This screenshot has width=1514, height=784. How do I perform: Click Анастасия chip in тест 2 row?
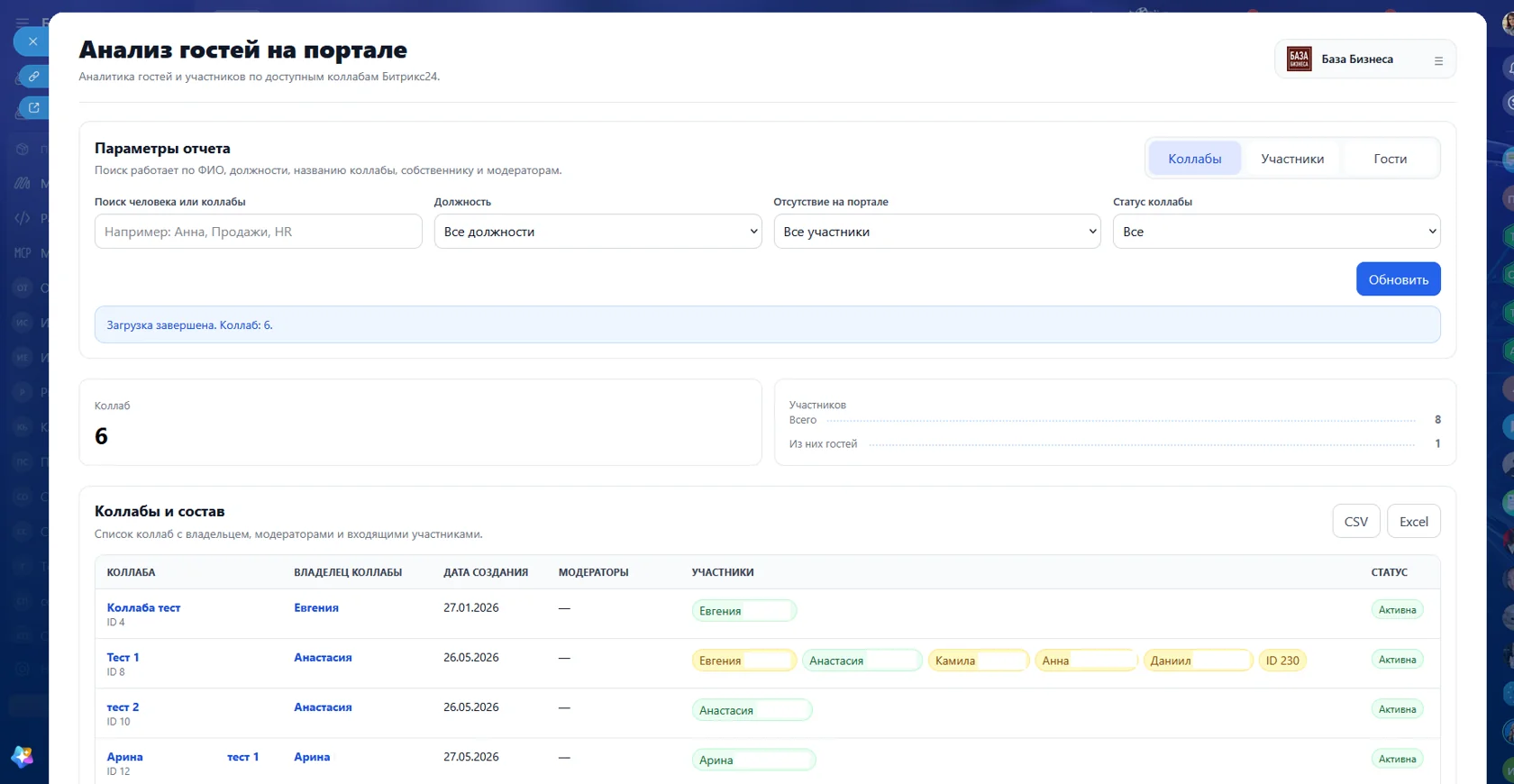click(x=752, y=710)
